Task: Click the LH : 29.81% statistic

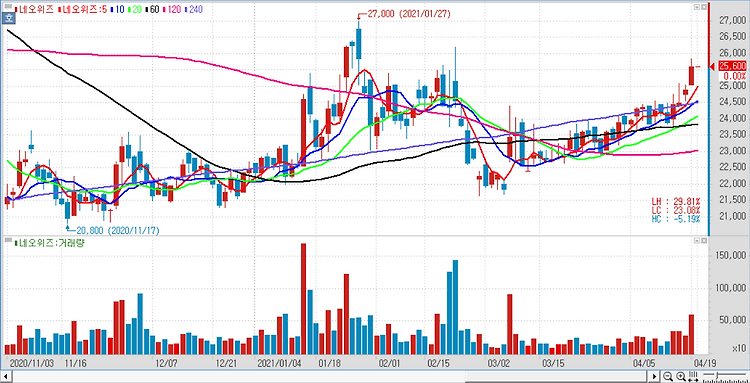Action: coord(676,201)
